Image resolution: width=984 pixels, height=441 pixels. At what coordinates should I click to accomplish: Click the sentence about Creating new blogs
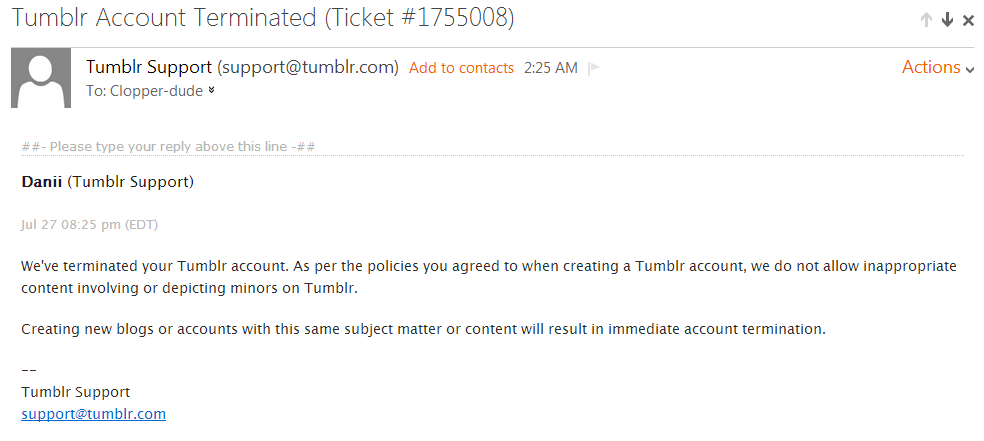423,328
